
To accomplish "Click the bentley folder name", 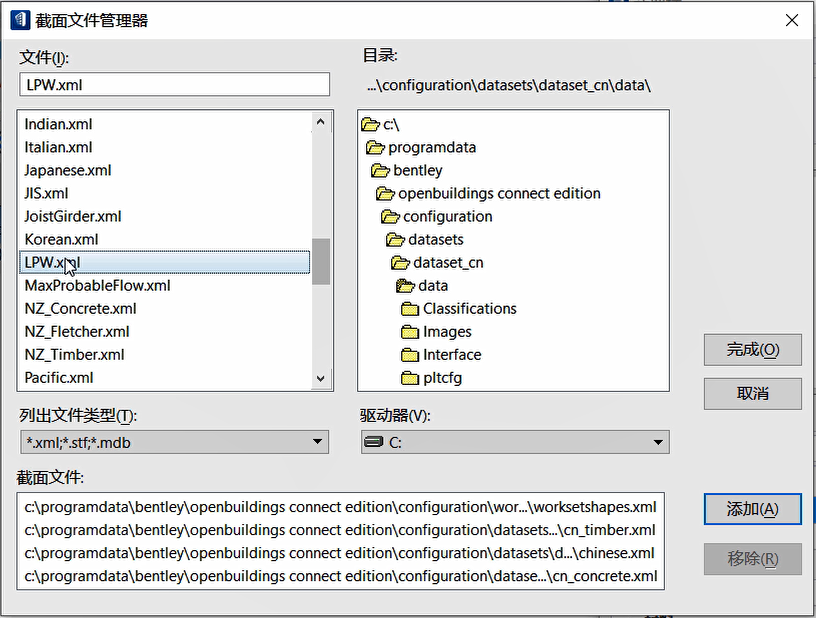I will (418, 171).
